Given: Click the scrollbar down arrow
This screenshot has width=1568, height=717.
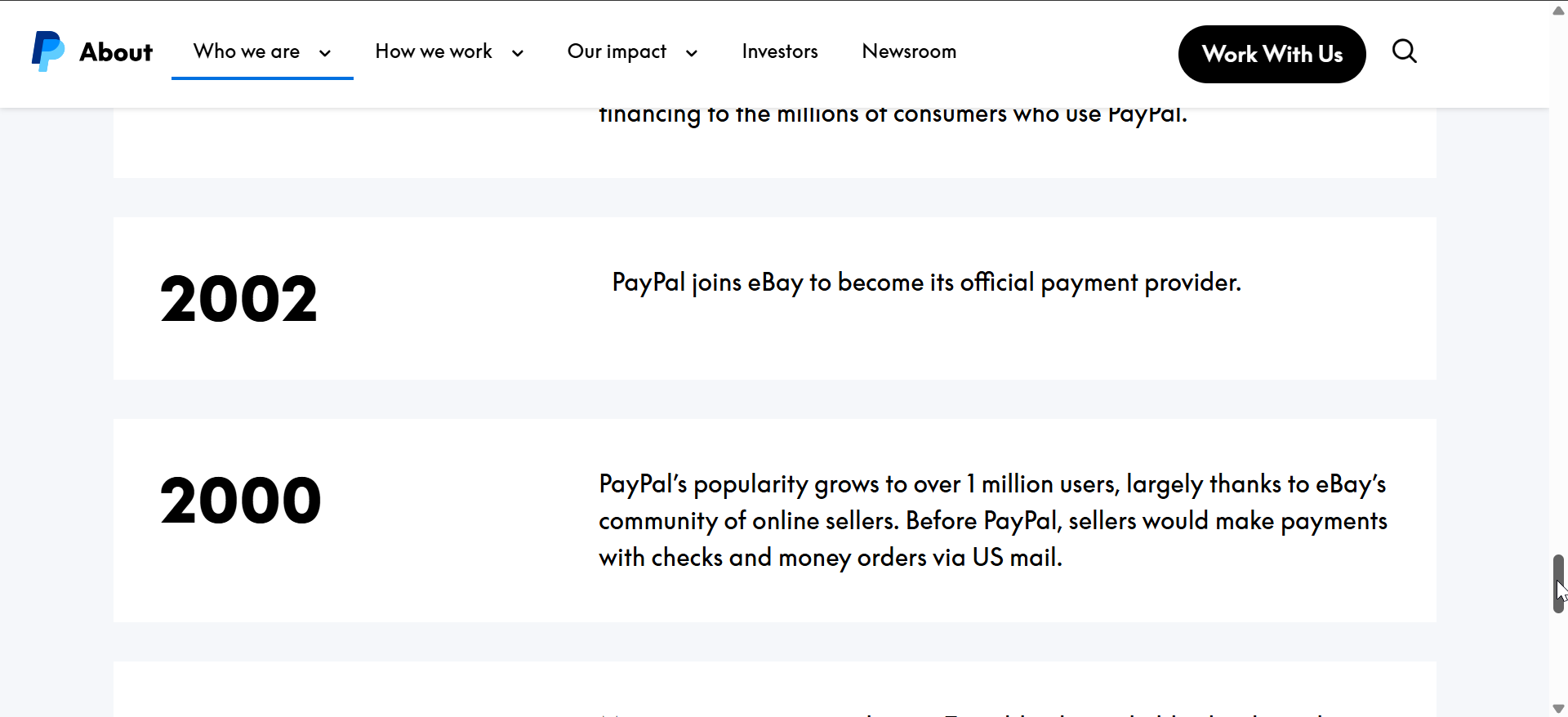Looking at the screenshot, I should [x=1558, y=708].
